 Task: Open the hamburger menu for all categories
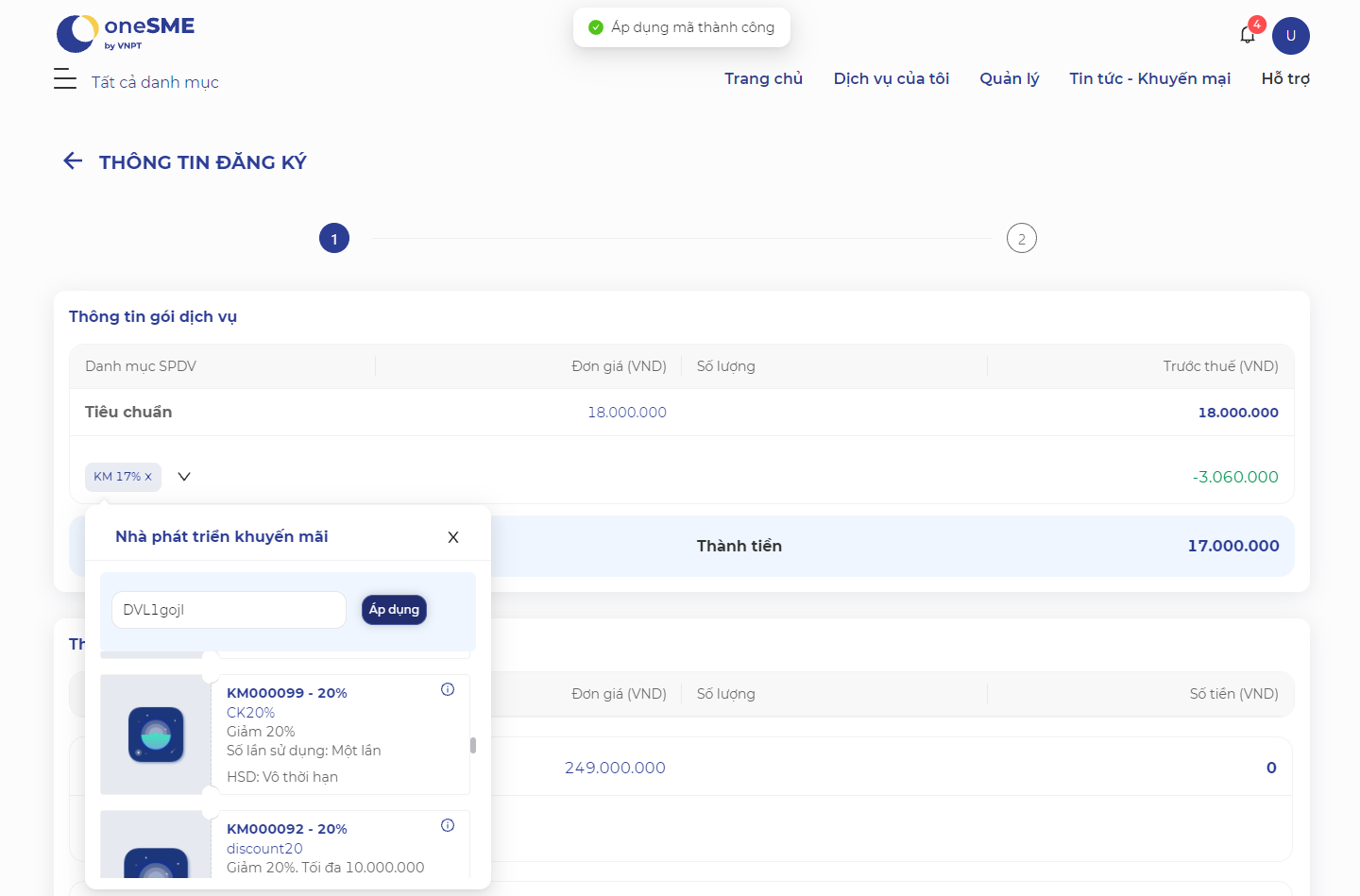click(65, 78)
